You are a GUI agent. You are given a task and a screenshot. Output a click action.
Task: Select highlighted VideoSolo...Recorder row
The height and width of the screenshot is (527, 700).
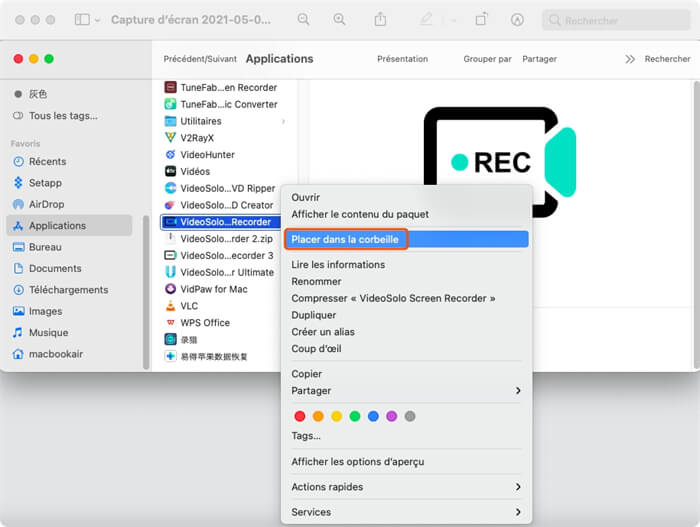click(x=221, y=222)
